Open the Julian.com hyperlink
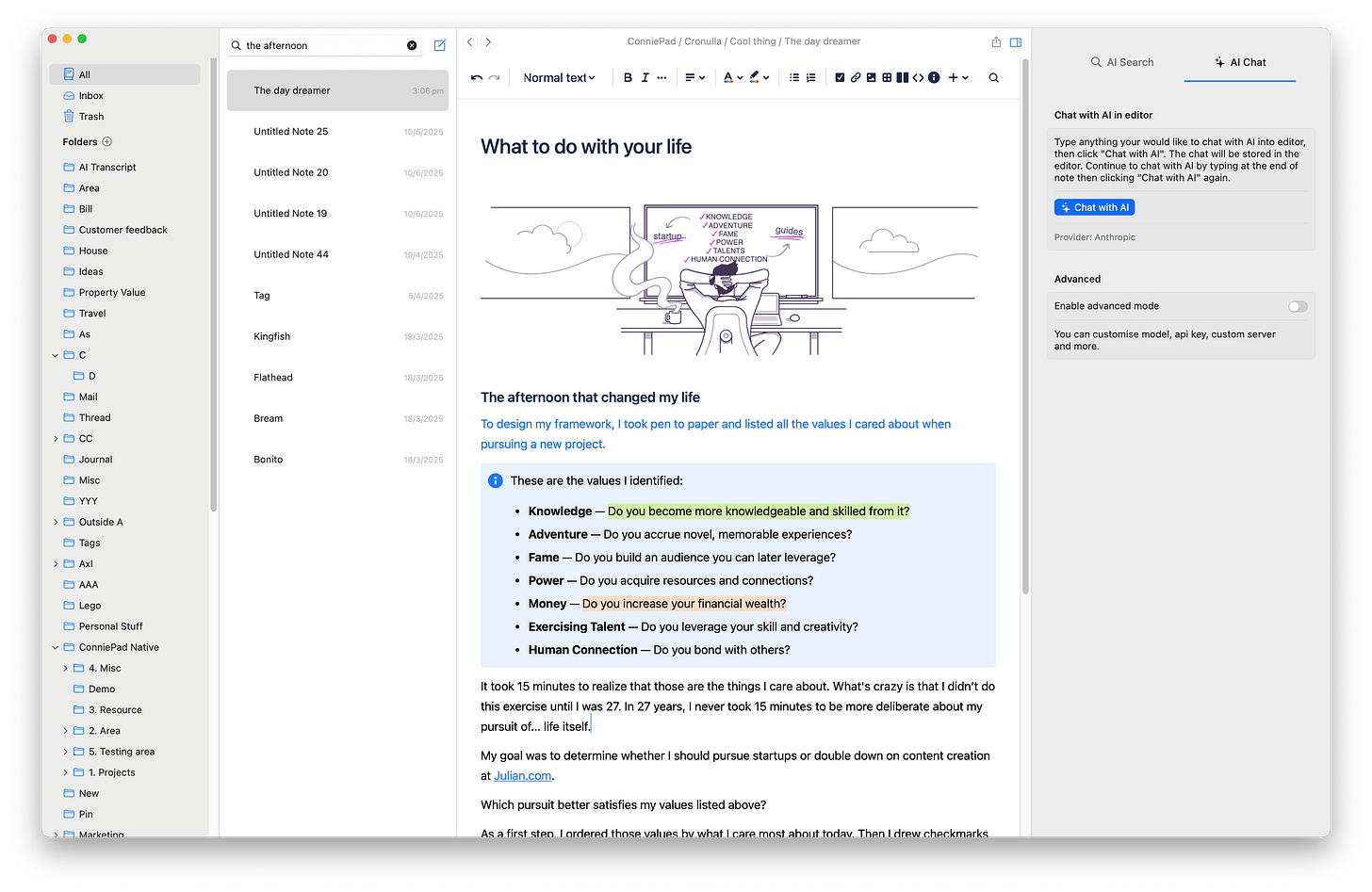This screenshot has width=1372, height=892. click(522, 775)
